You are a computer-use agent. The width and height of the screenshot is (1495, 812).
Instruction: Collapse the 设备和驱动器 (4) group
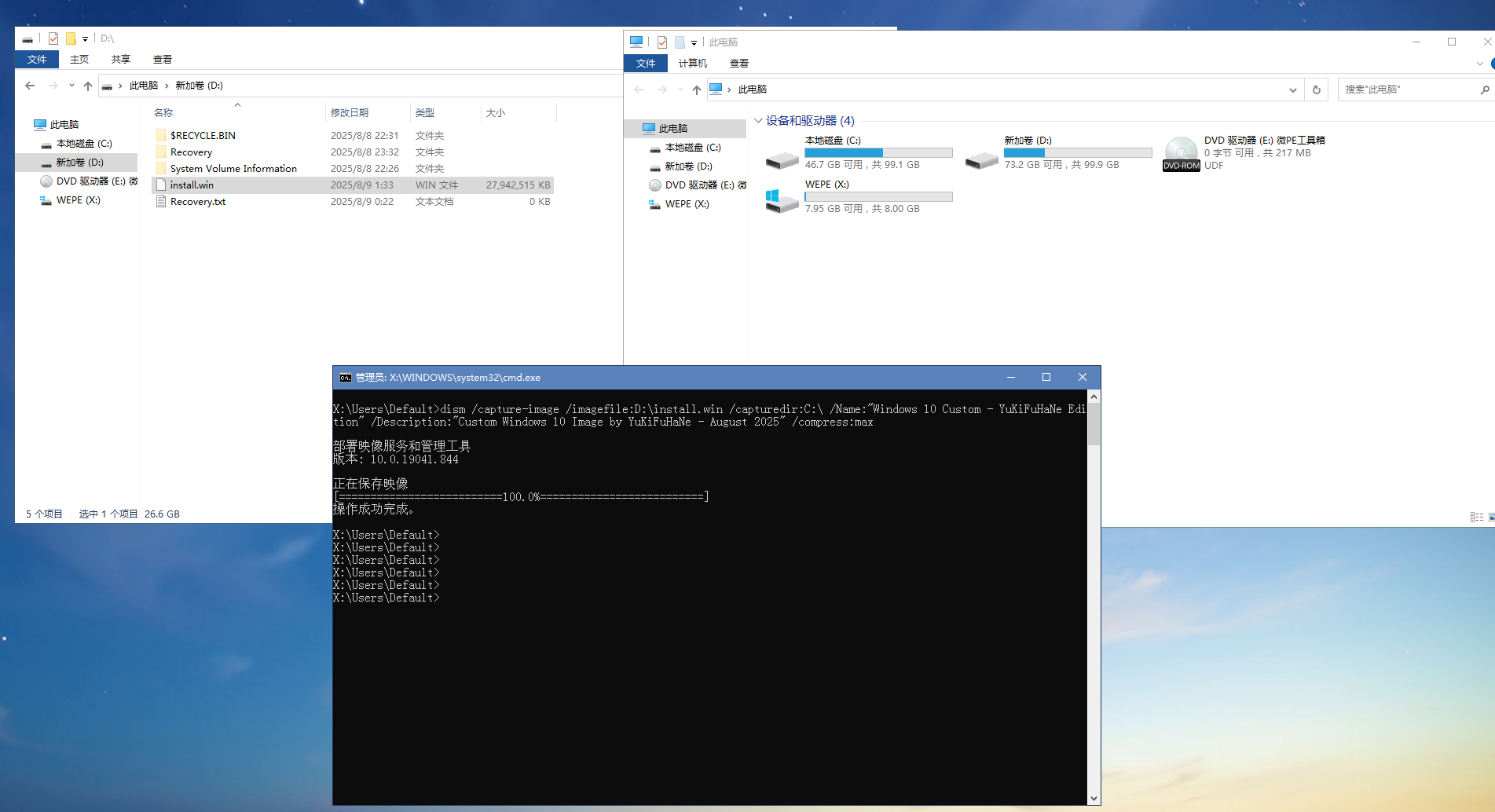758,121
